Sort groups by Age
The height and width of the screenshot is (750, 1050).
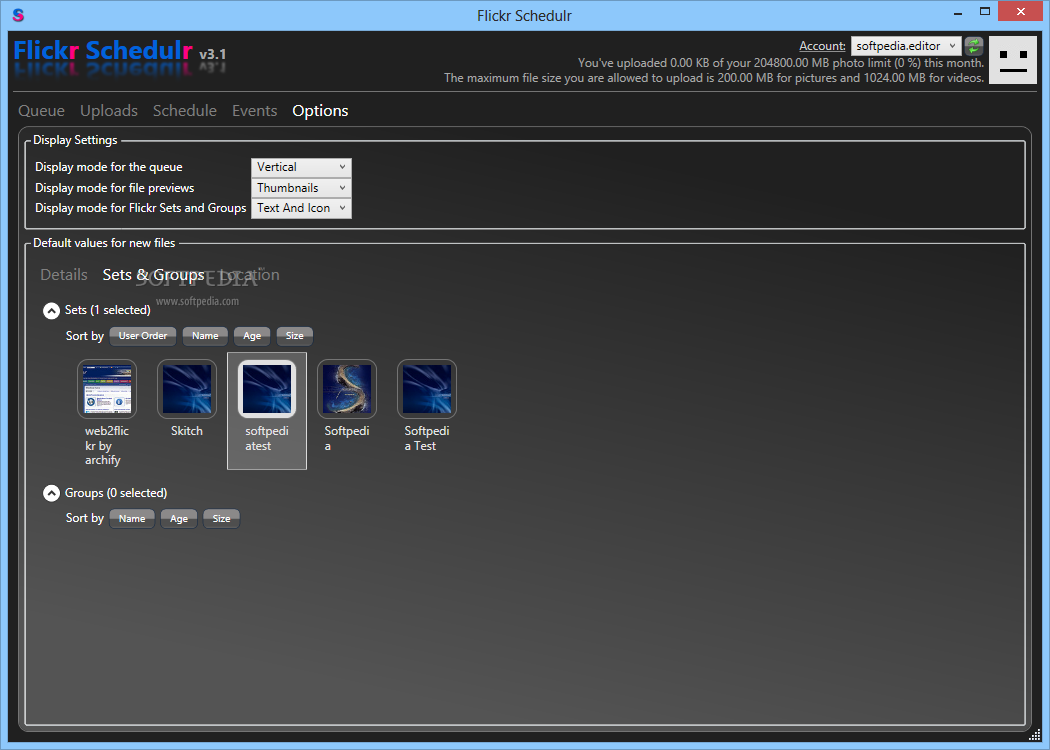(179, 519)
